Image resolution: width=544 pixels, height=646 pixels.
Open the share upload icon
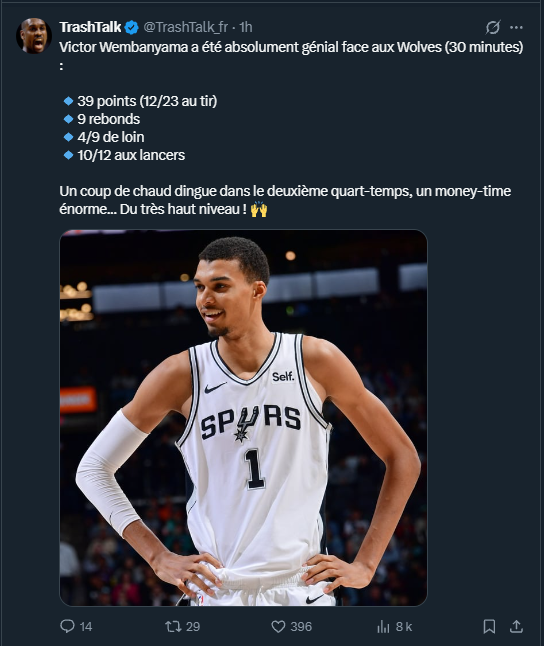516,627
